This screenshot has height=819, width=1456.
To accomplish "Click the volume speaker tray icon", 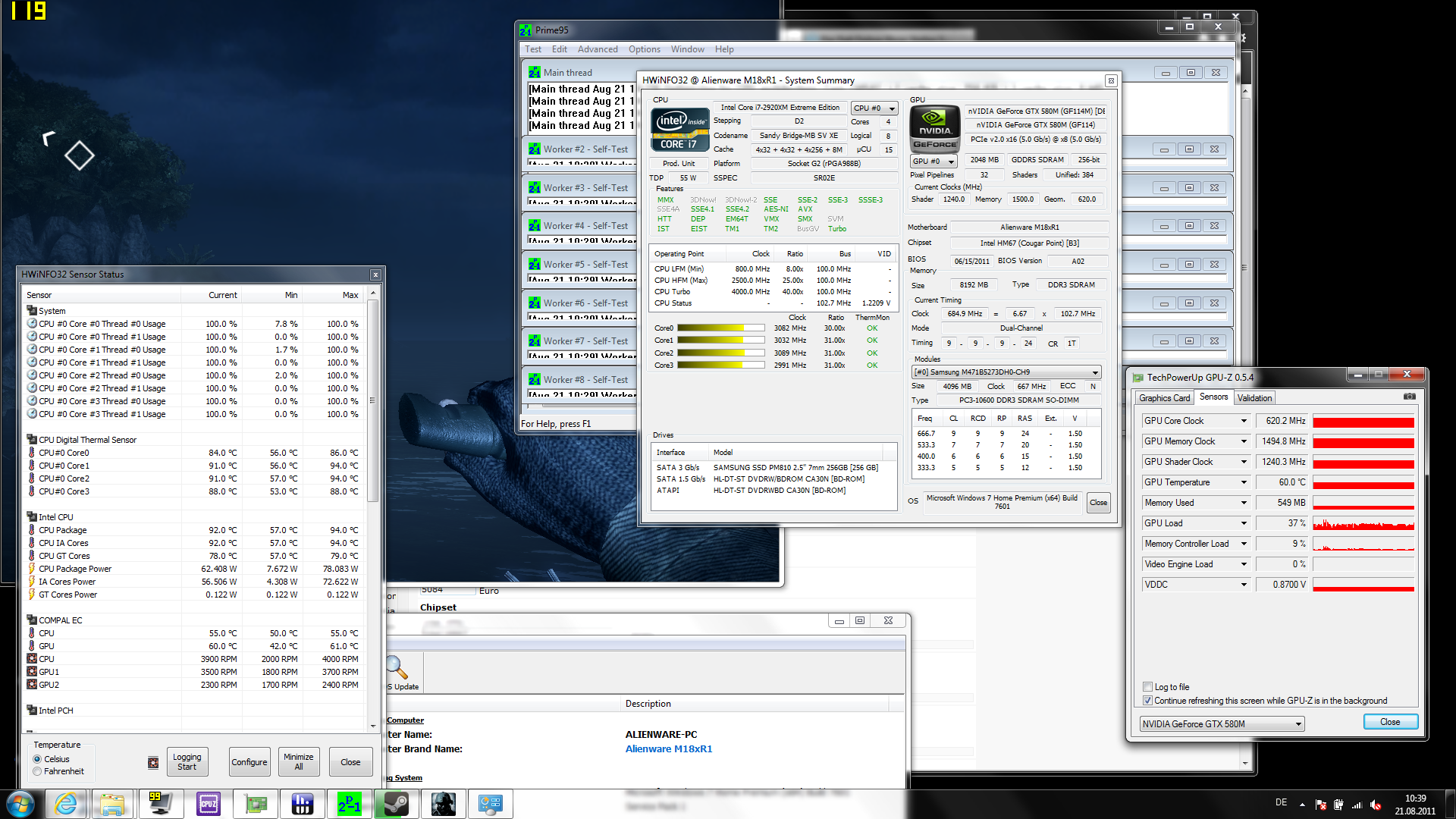I will point(1376,805).
